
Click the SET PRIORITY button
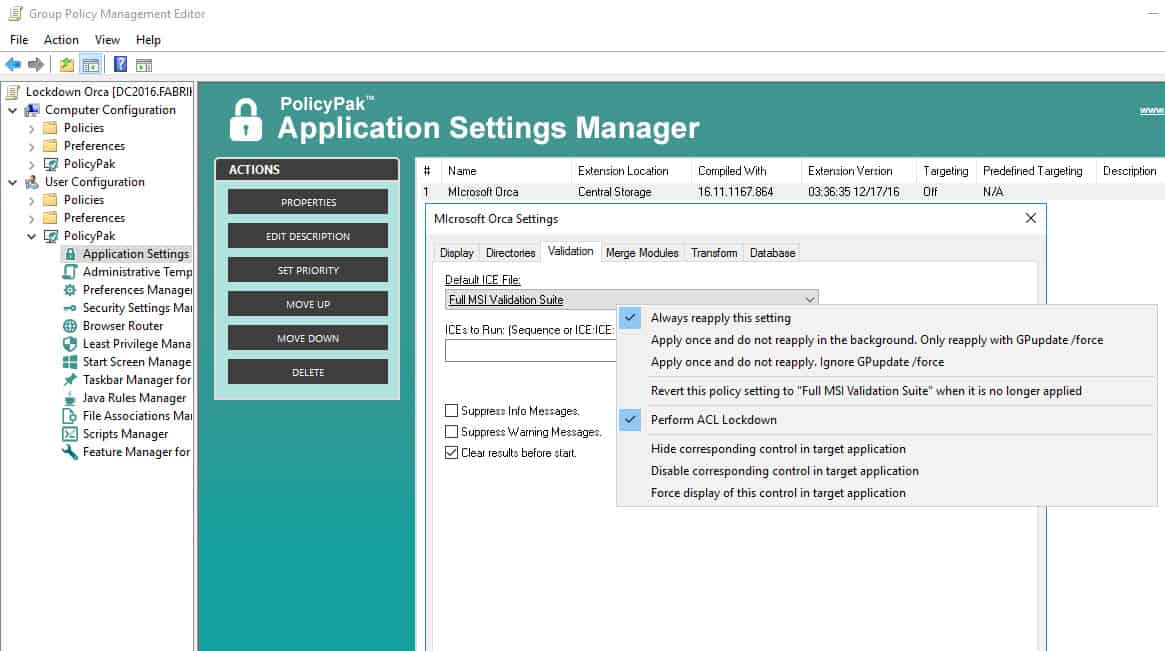pos(308,271)
